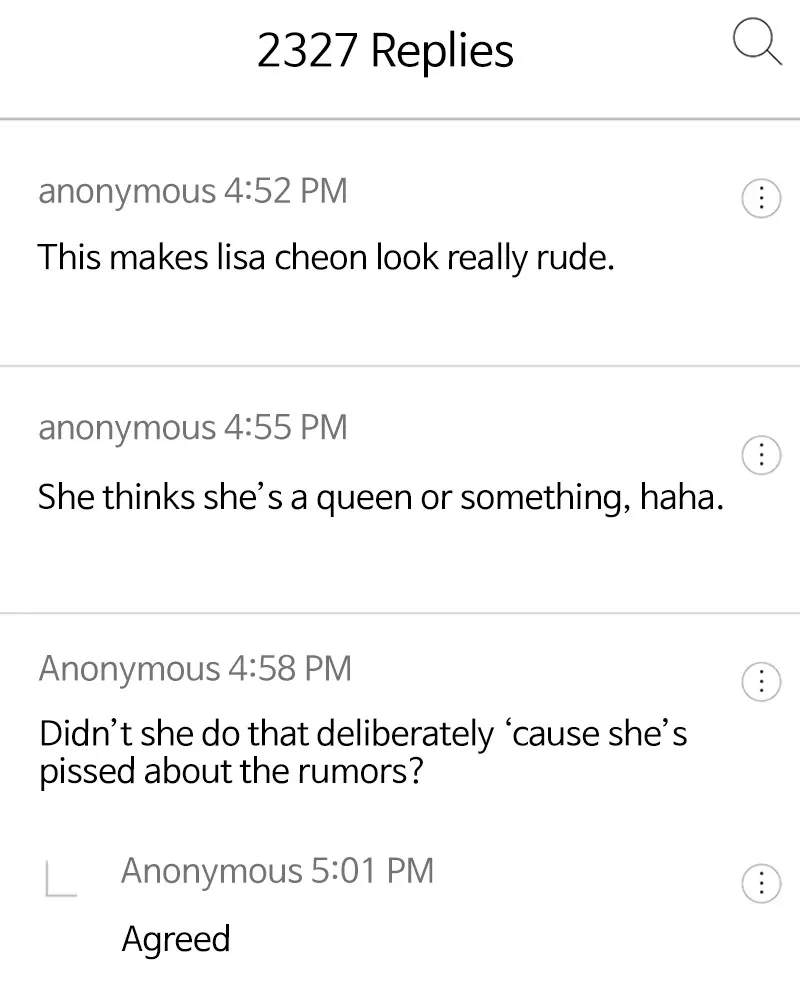Click the "Anonymous" author name on the third comment
Image resolution: width=800 pixels, height=1000 pixels.
click(129, 668)
